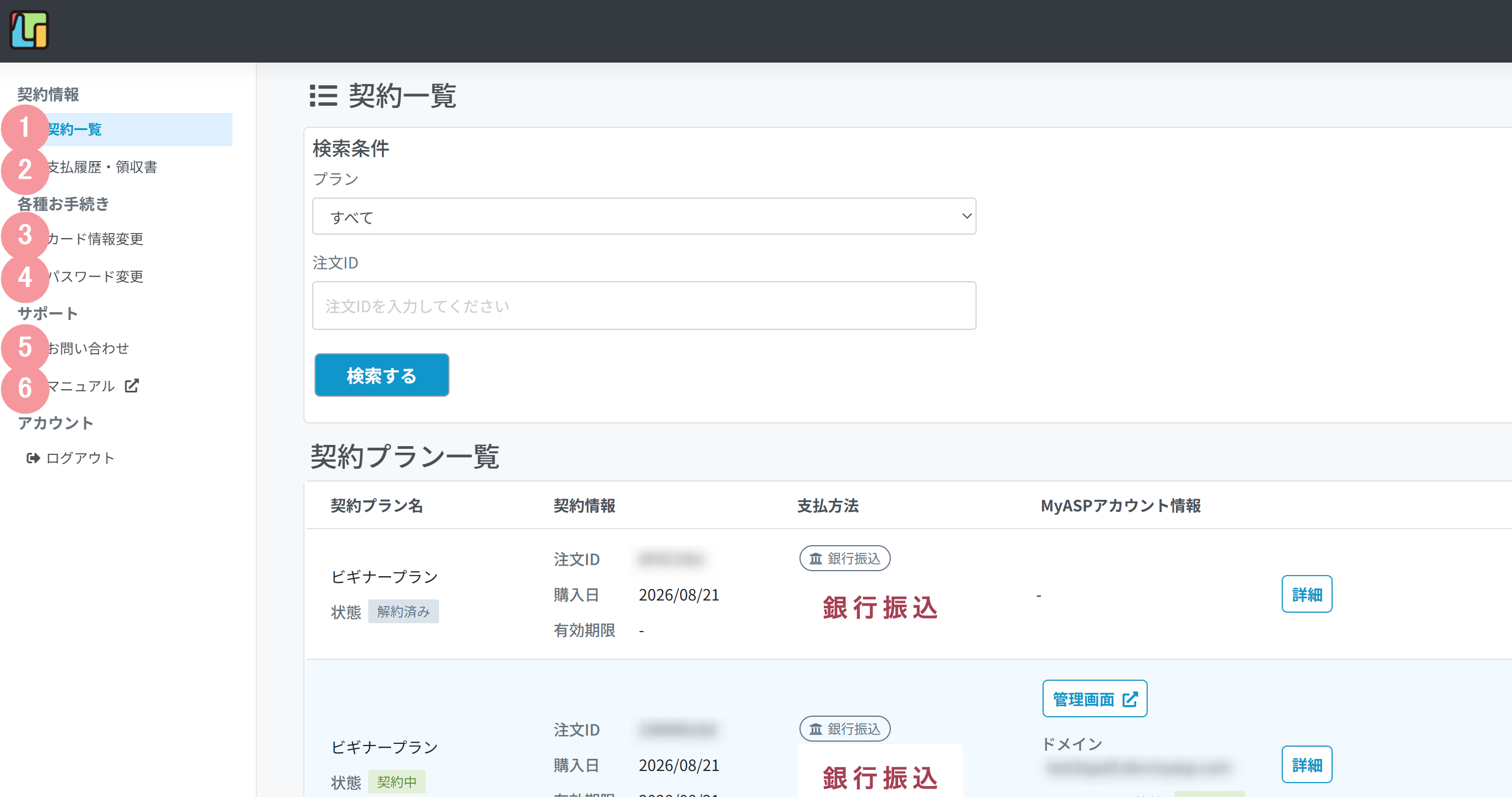This screenshot has width=1512, height=797.
Task: Go to パスワード変更 page
Action: tap(95, 276)
